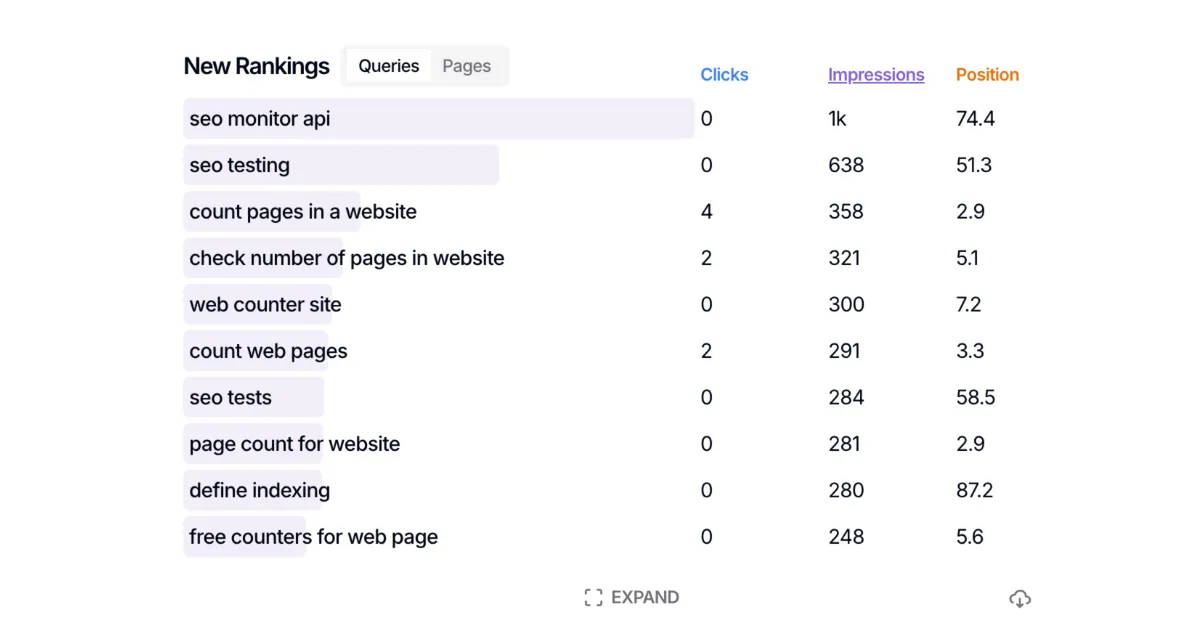
Task: Open 'free counters for web page' query
Action: (313, 537)
